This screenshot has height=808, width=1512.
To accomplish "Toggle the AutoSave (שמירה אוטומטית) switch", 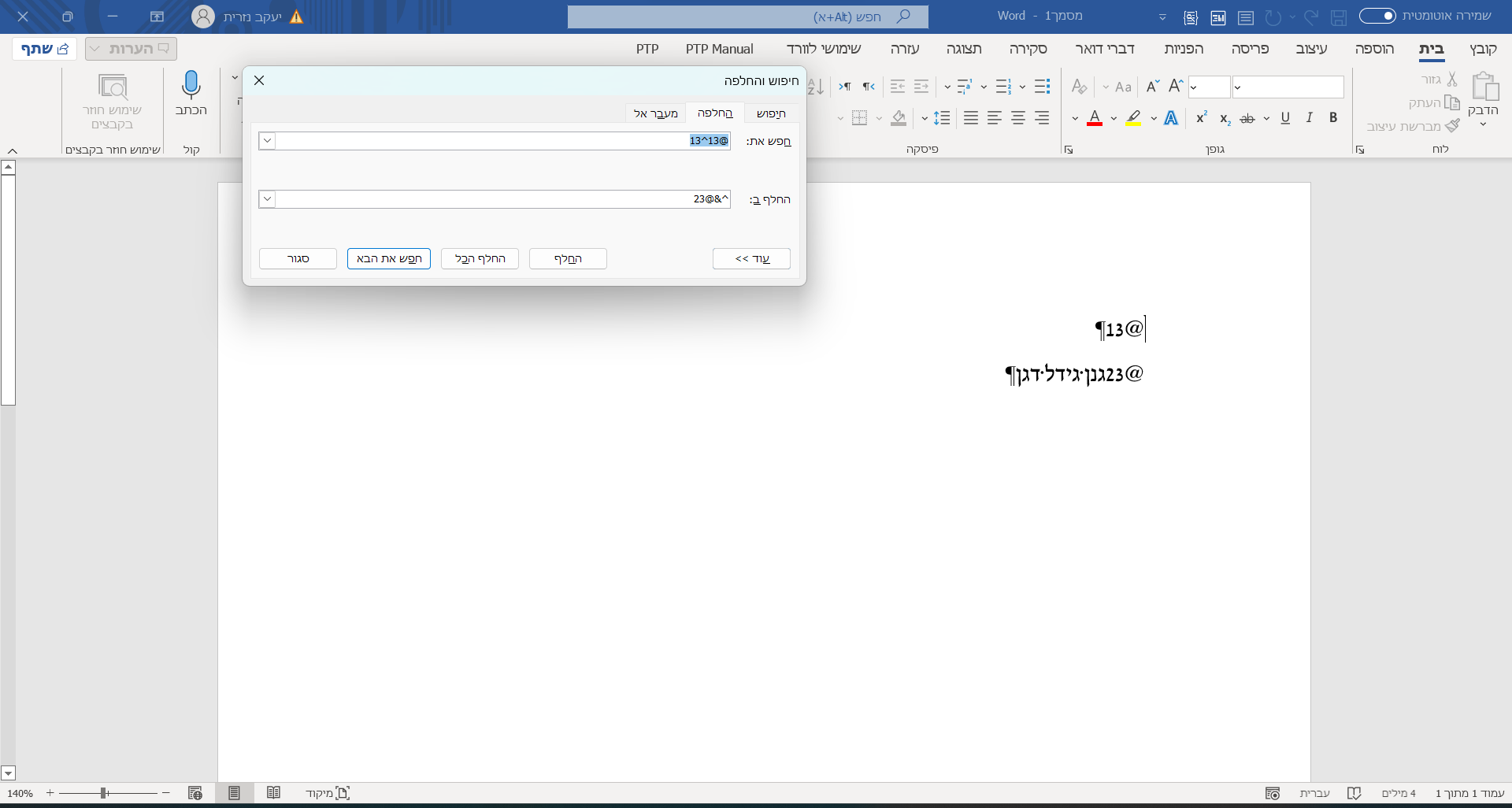I will pos(1378,16).
